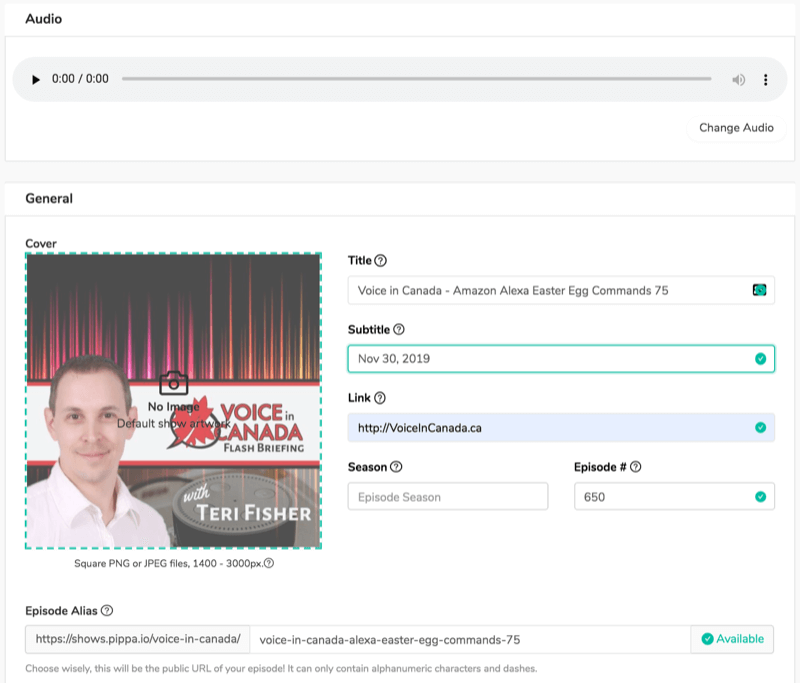The width and height of the screenshot is (800, 683).
Task: Click the alias URL prefix shows.pippa.io
Action: point(138,639)
